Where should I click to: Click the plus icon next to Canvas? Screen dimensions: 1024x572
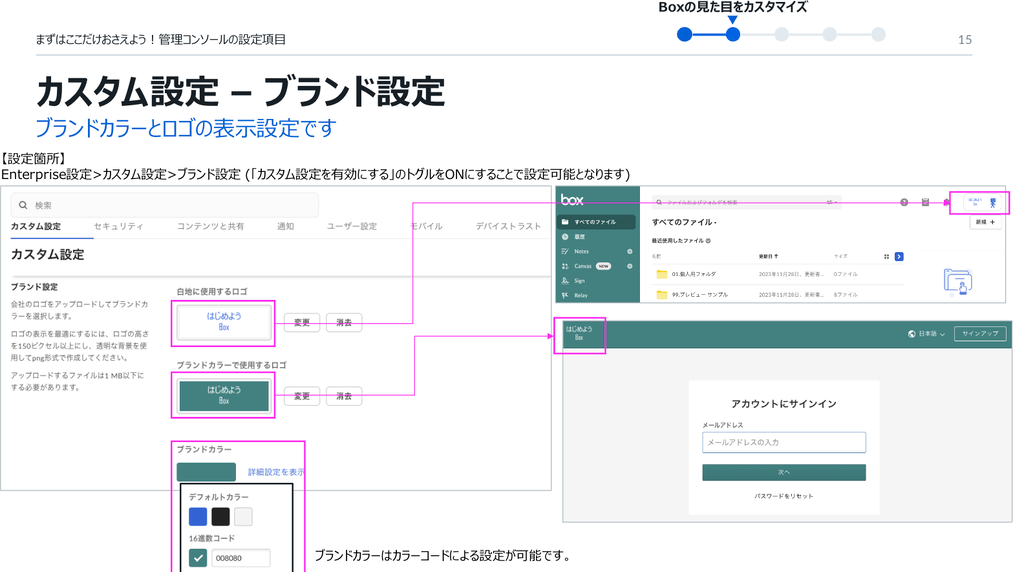[x=629, y=266]
